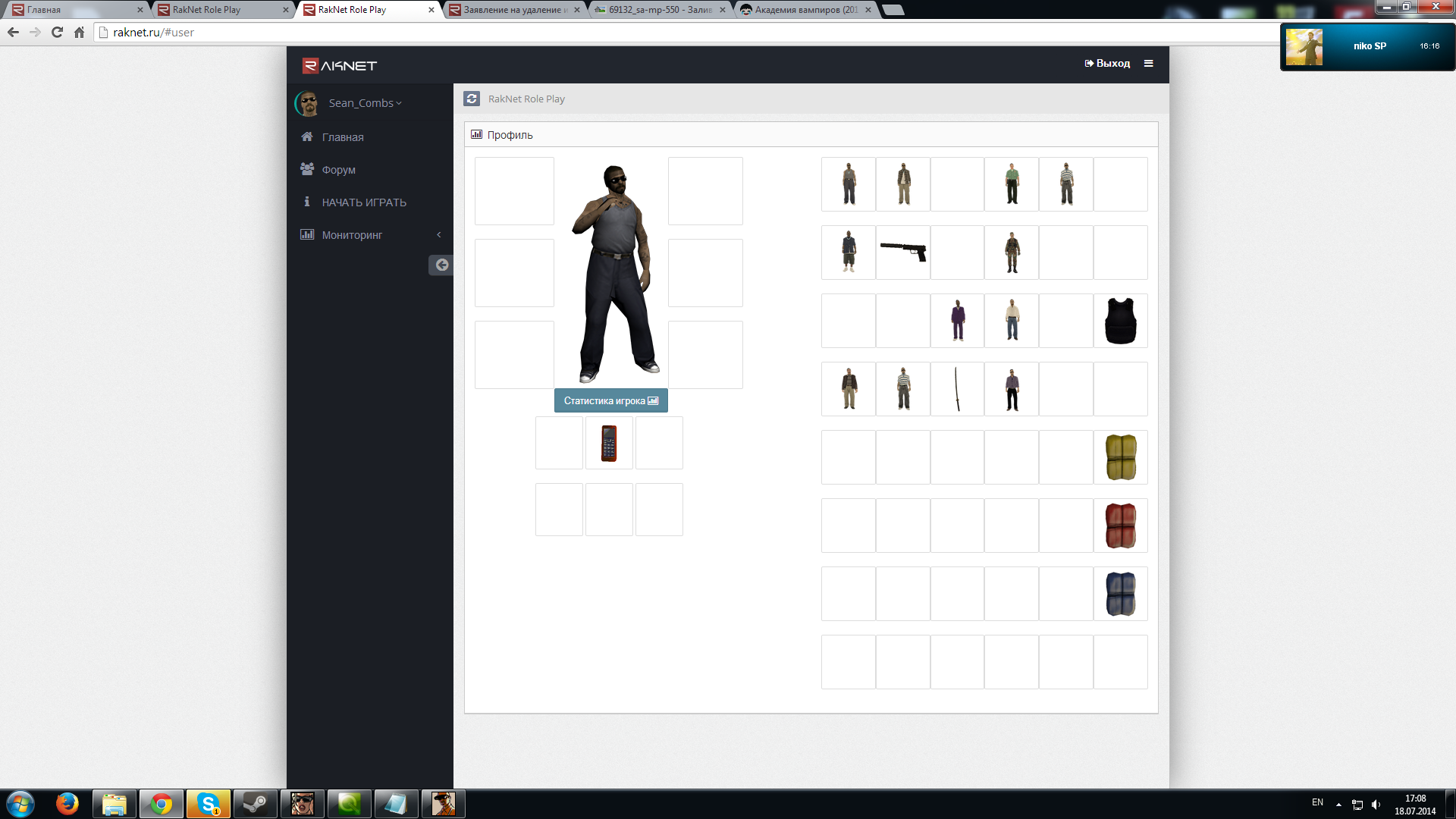1456x819 pixels.
Task: Choose the brown jacket character skin
Action: coord(849,389)
